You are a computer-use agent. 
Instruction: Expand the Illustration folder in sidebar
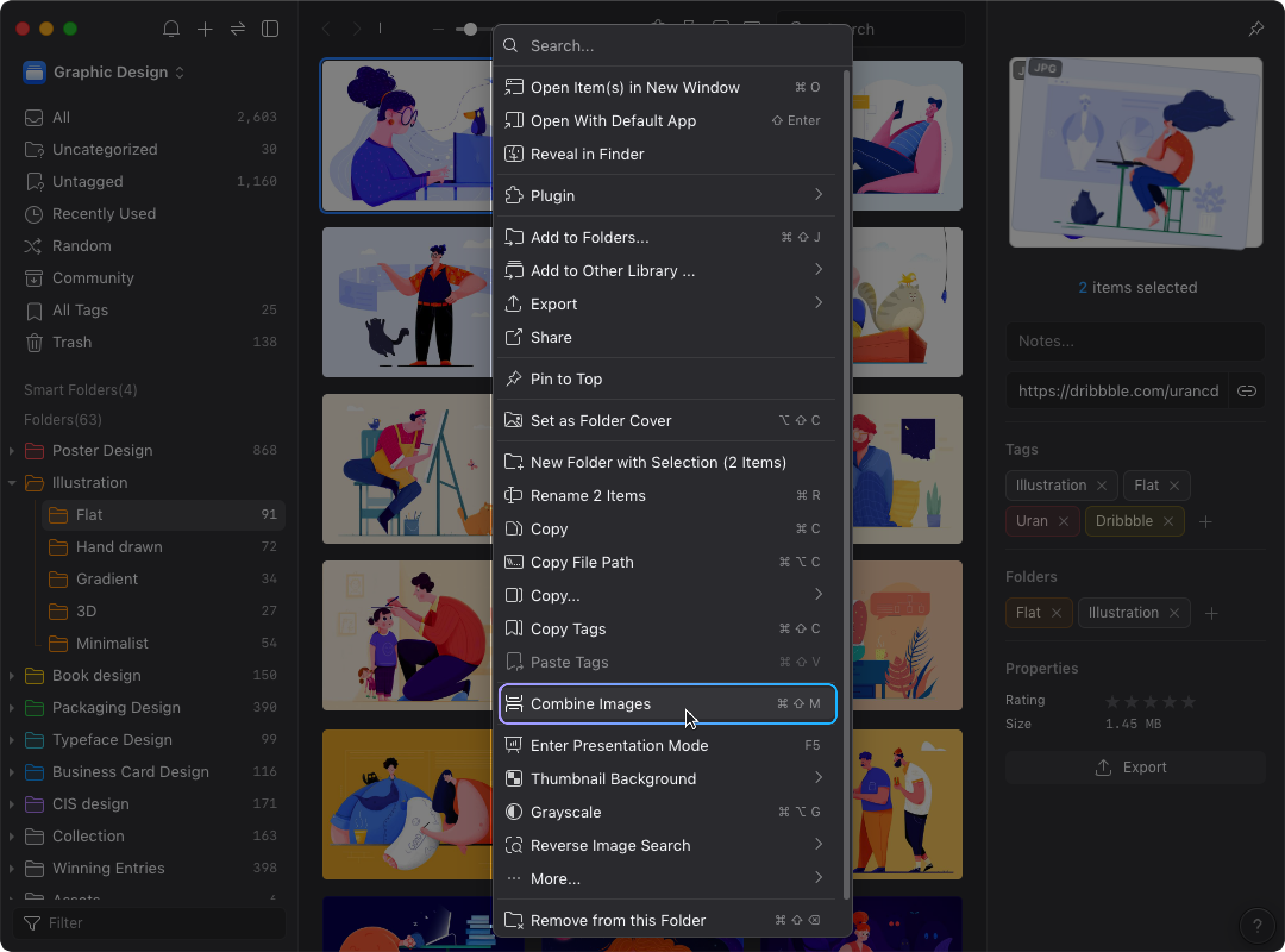pyautogui.click(x=11, y=482)
